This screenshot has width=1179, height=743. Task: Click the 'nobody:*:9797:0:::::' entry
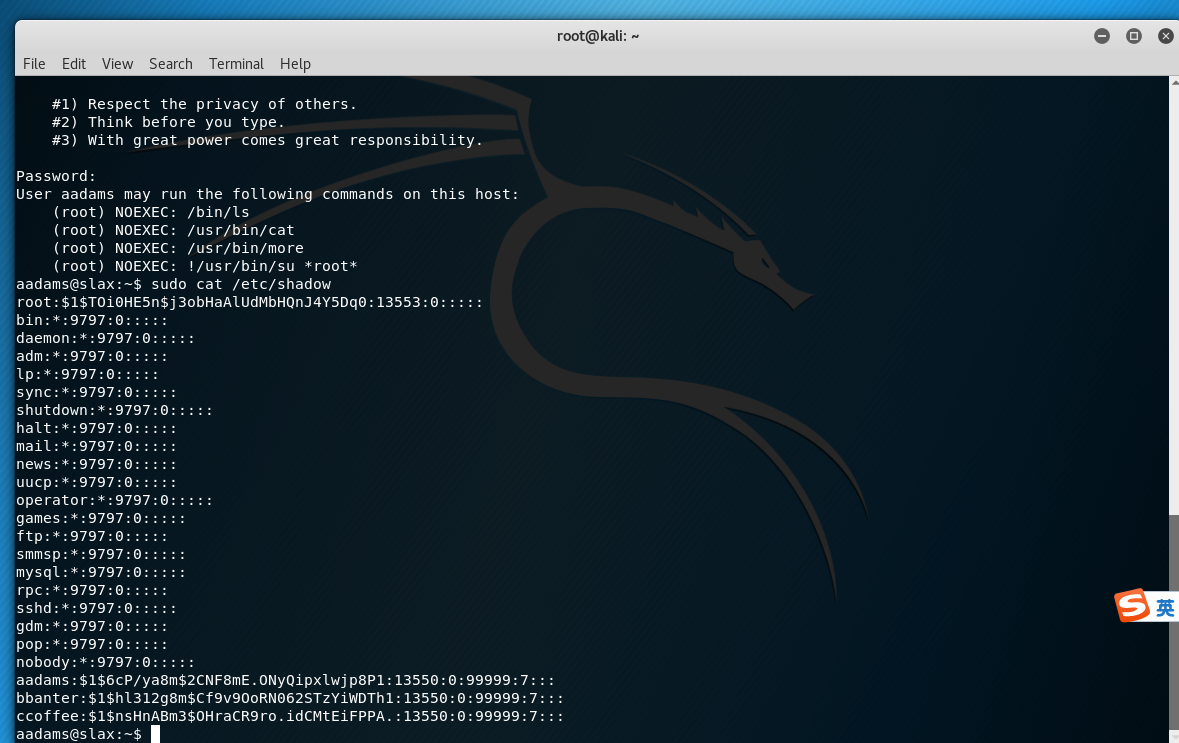(x=105, y=663)
